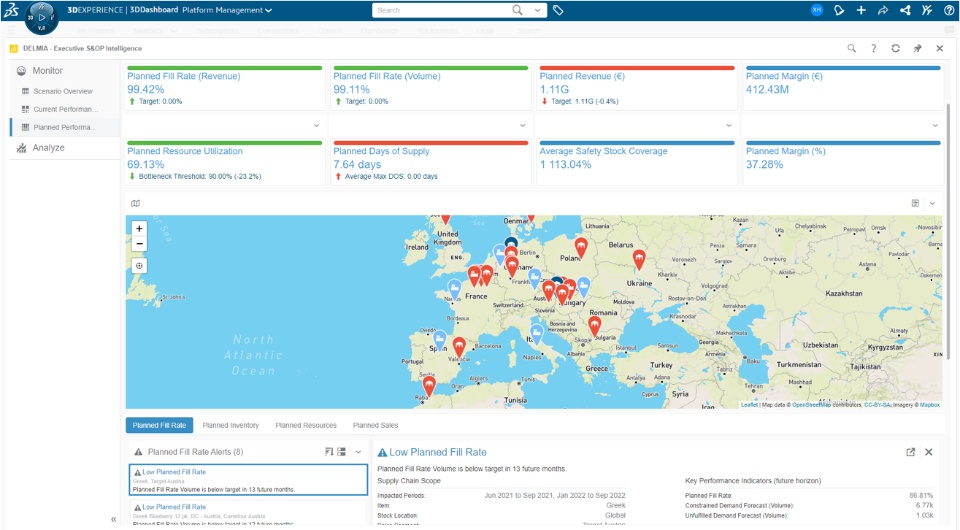Switch to the Planned Sales tab
Image resolution: width=960 pixels, height=530 pixels.
(x=375, y=425)
